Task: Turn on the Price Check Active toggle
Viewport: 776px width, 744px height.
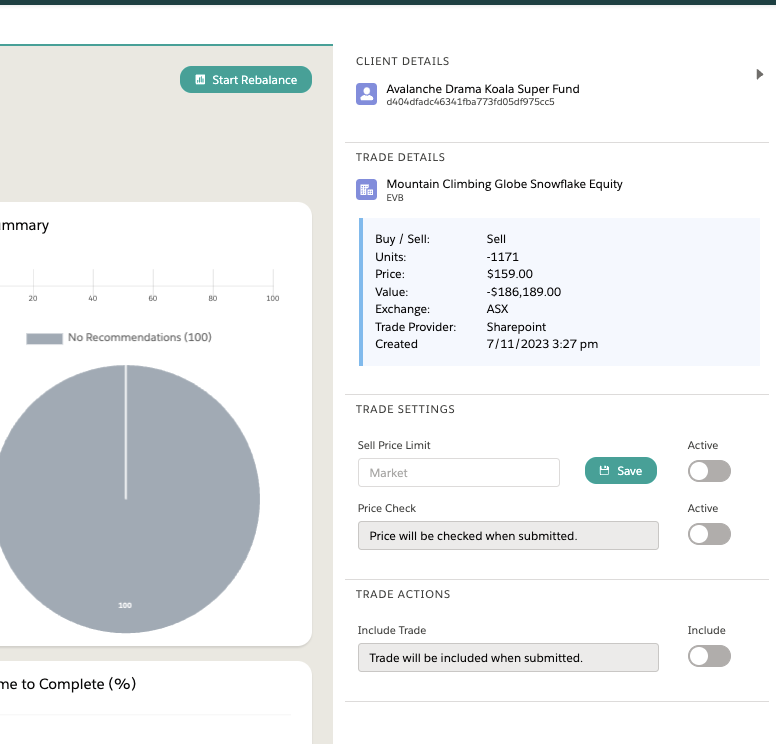Action: tap(709, 534)
